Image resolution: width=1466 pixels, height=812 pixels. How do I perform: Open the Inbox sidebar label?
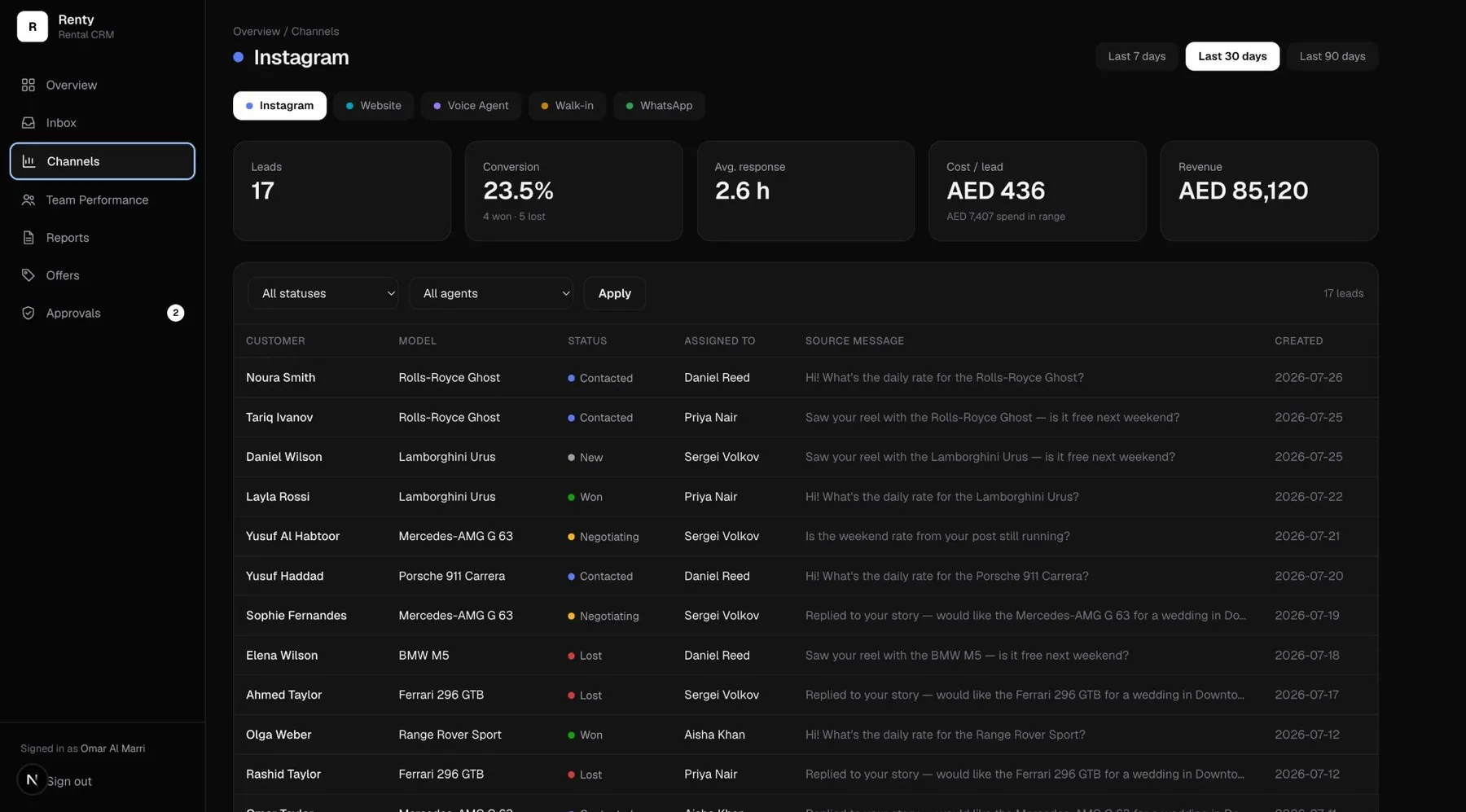[x=61, y=122]
